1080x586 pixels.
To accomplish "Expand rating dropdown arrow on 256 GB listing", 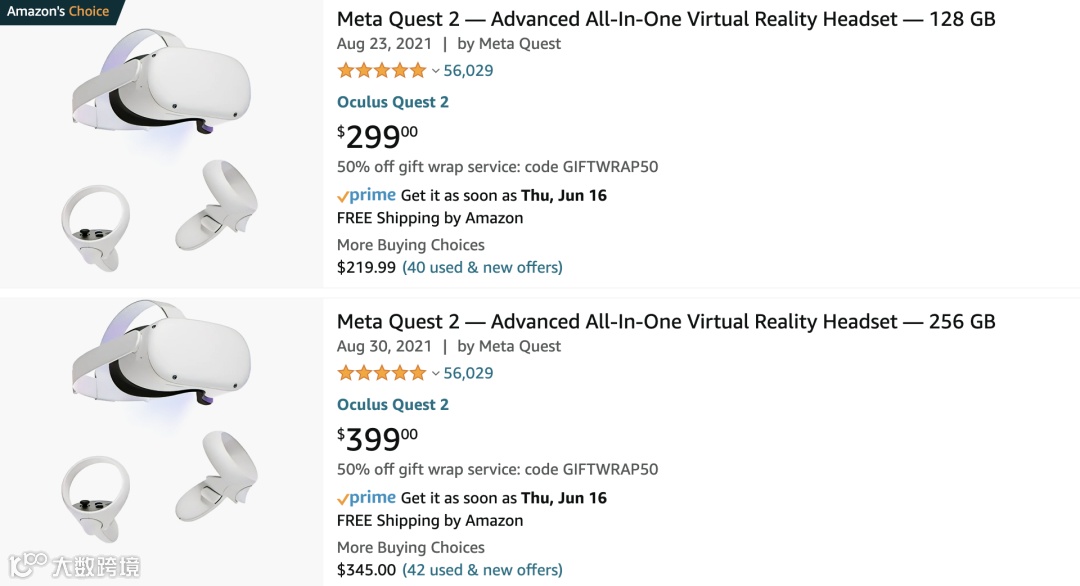I will (435, 374).
